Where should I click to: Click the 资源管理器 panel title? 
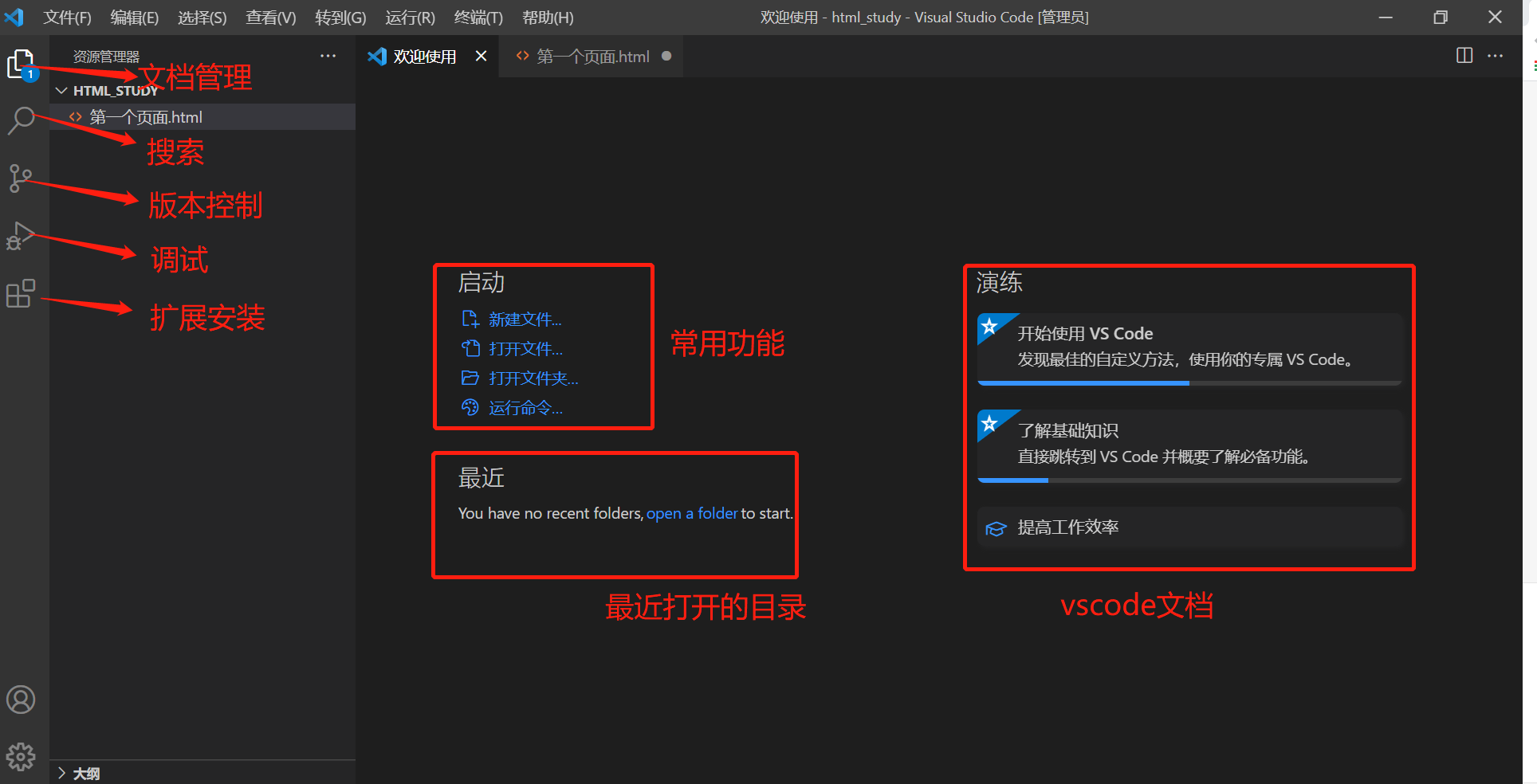(x=106, y=57)
